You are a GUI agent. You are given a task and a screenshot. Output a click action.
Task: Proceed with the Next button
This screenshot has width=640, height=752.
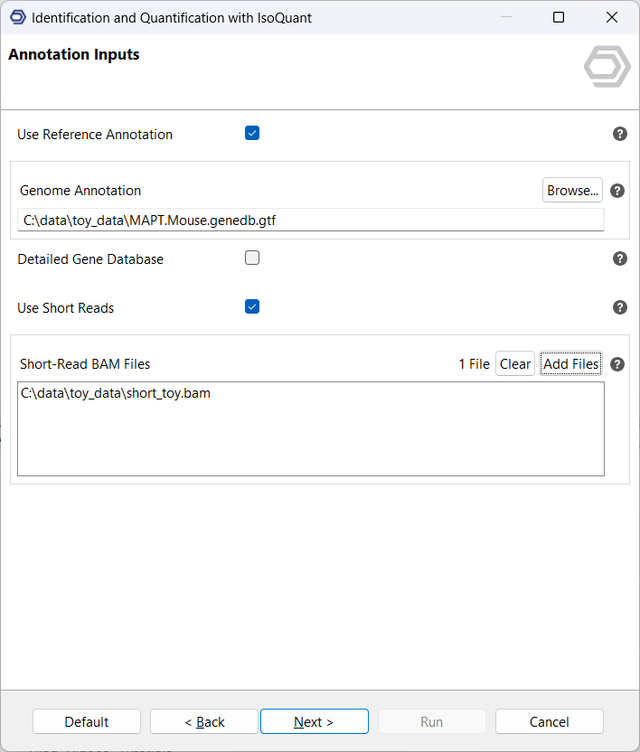pyautogui.click(x=314, y=722)
